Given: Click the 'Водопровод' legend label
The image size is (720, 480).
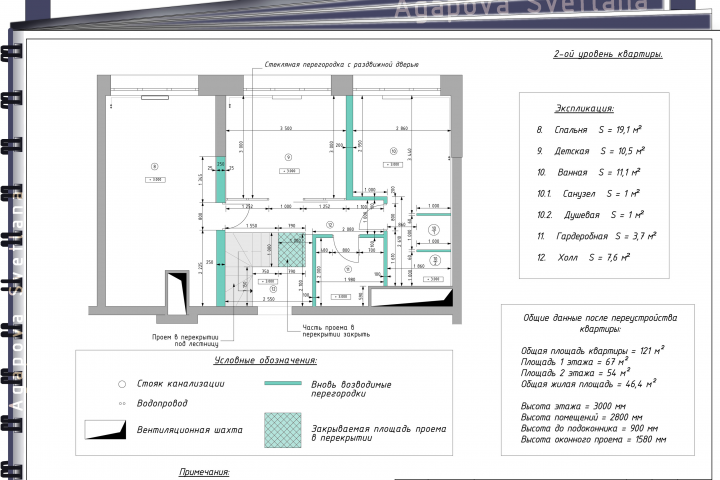Looking at the screenshot, I should tap(162, 403).
